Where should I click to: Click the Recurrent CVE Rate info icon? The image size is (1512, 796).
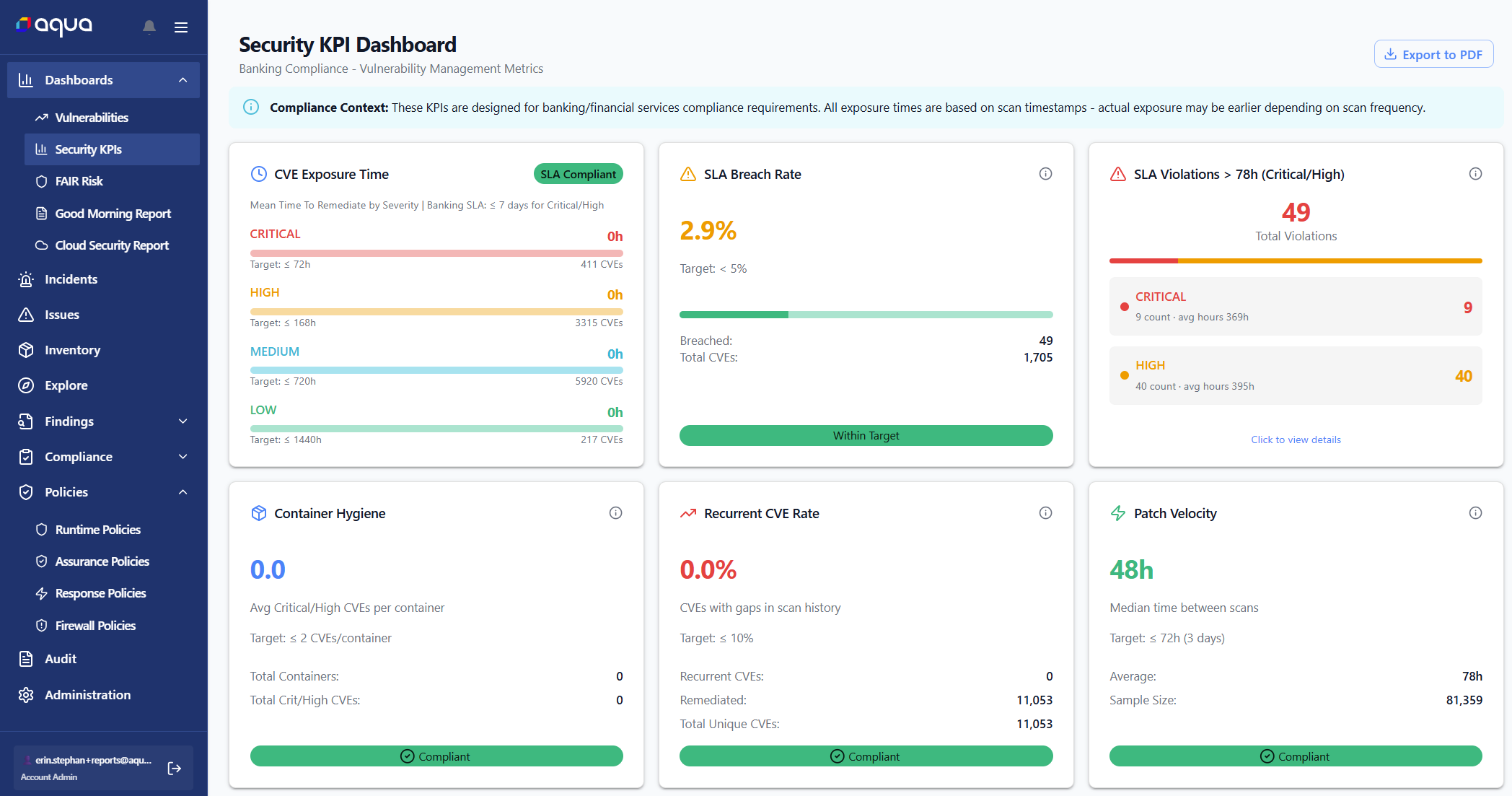1045,513
